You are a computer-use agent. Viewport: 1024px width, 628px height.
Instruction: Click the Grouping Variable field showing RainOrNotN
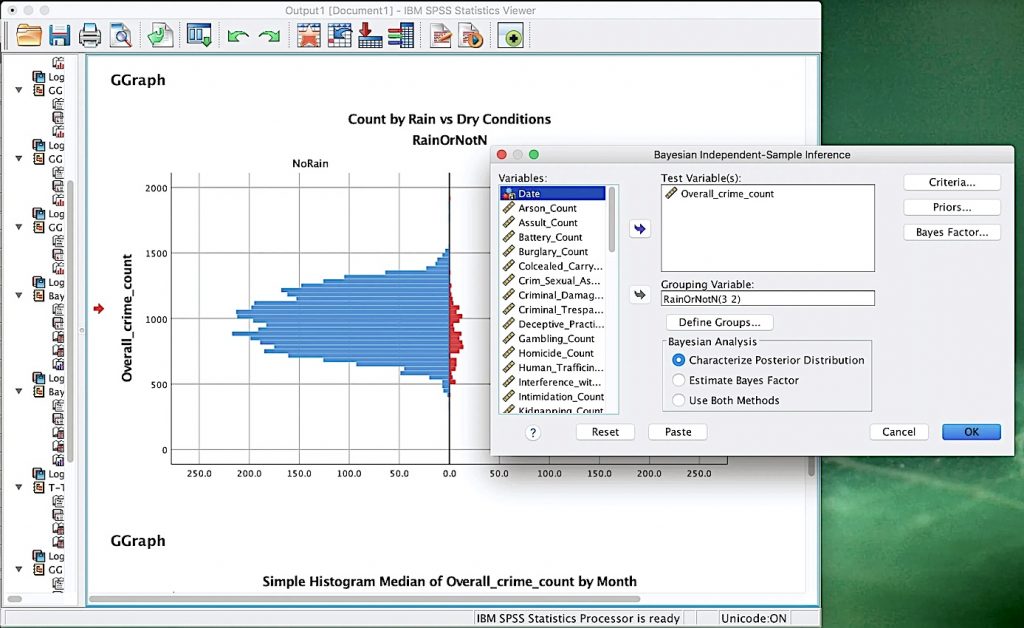pos(768,297)
